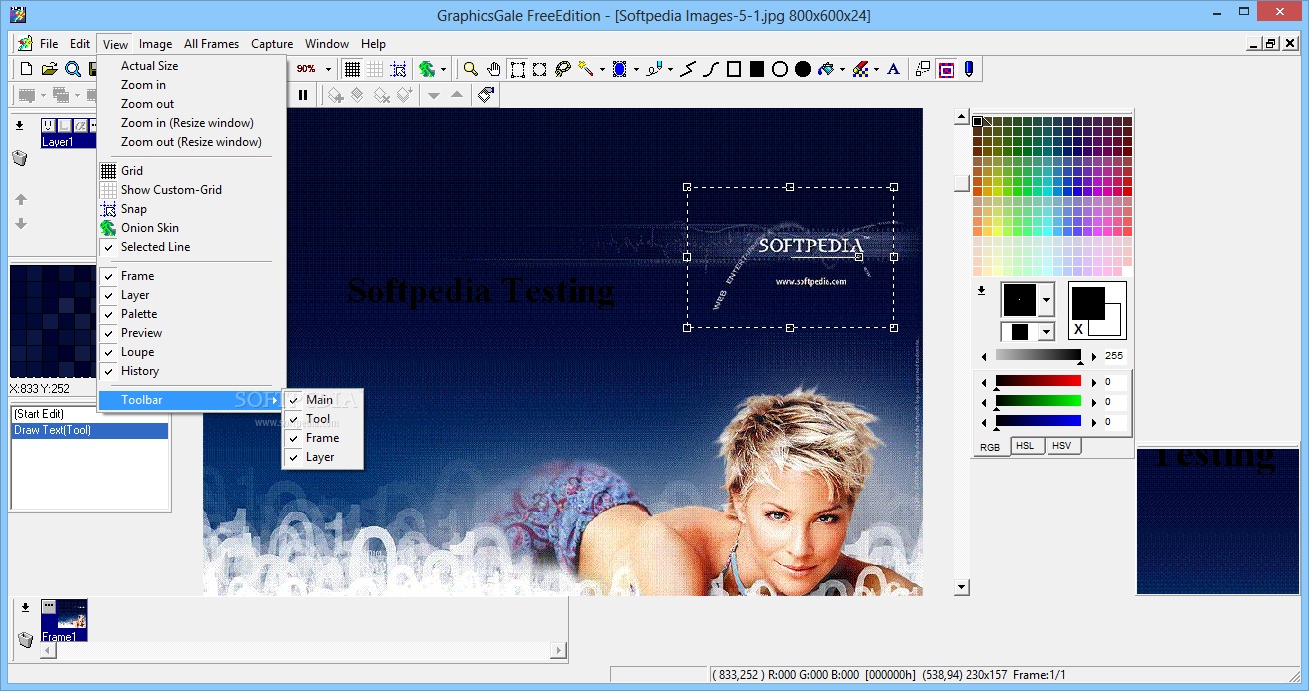Image resolution: width=1309 pixels, height=691 pixels.
Task: Click the grayscale alpha slider bar
Action: tap(1038, 356)
